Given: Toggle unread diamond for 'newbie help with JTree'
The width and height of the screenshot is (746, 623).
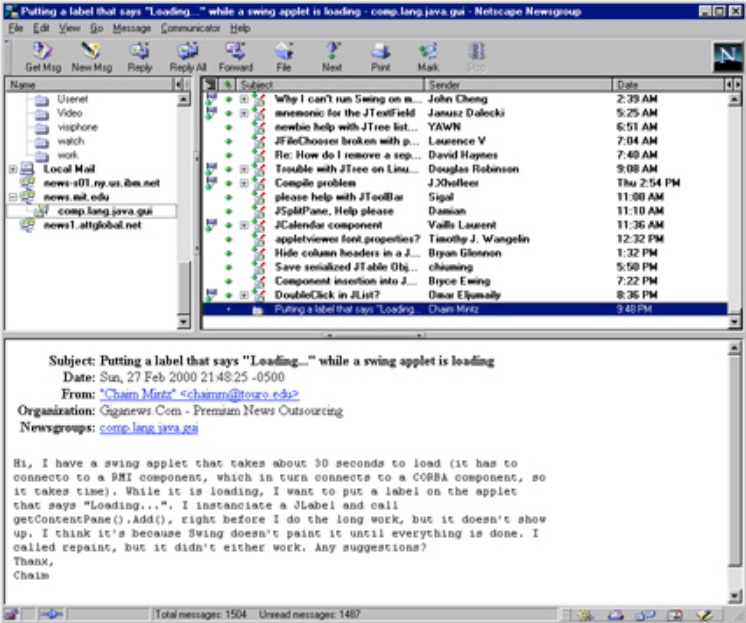Looking at the screenshot, I should click(229, 127).
